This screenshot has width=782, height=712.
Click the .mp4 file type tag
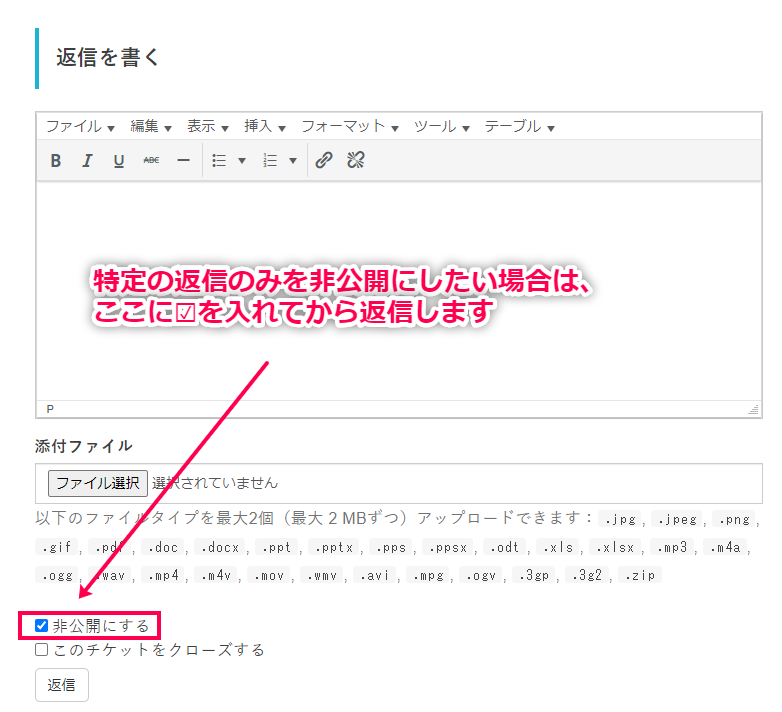point(164,575)
